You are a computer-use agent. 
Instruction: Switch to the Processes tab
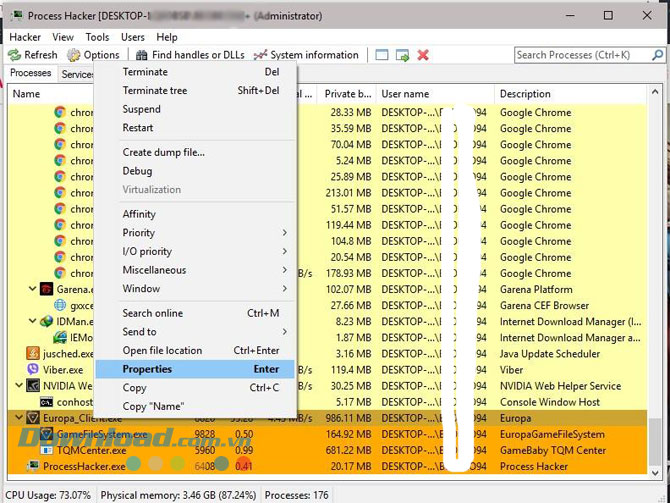30,74
